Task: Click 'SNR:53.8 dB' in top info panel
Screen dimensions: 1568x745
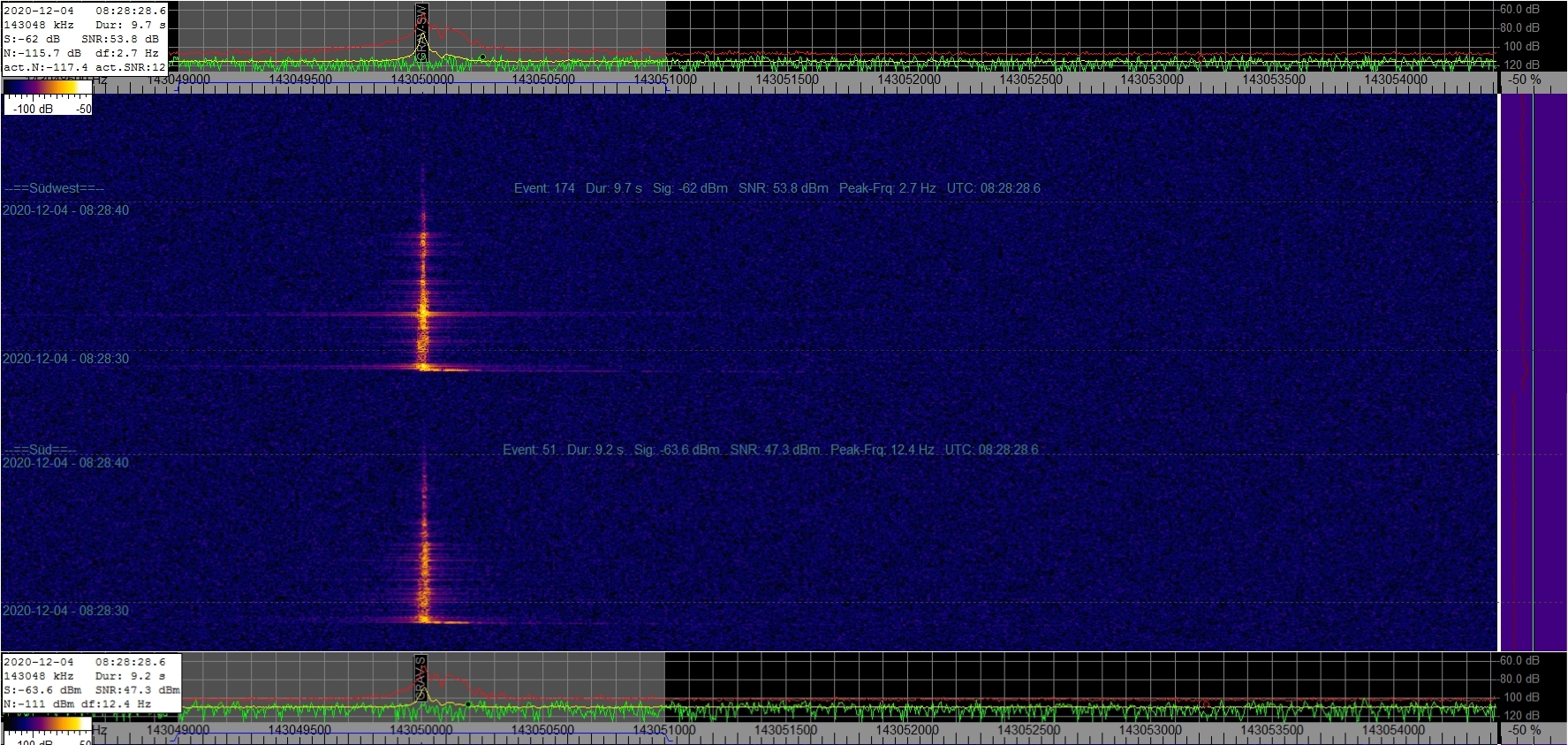Action: pyautogui.click(x=120, y=39)
